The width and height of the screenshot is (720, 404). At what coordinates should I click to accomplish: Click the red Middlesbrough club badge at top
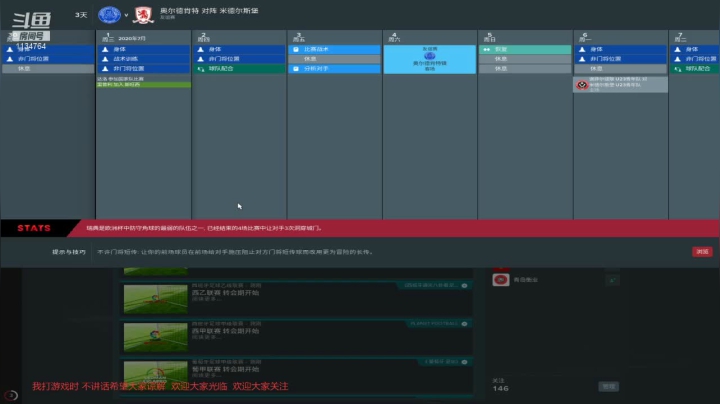click(x=143, y=15)
